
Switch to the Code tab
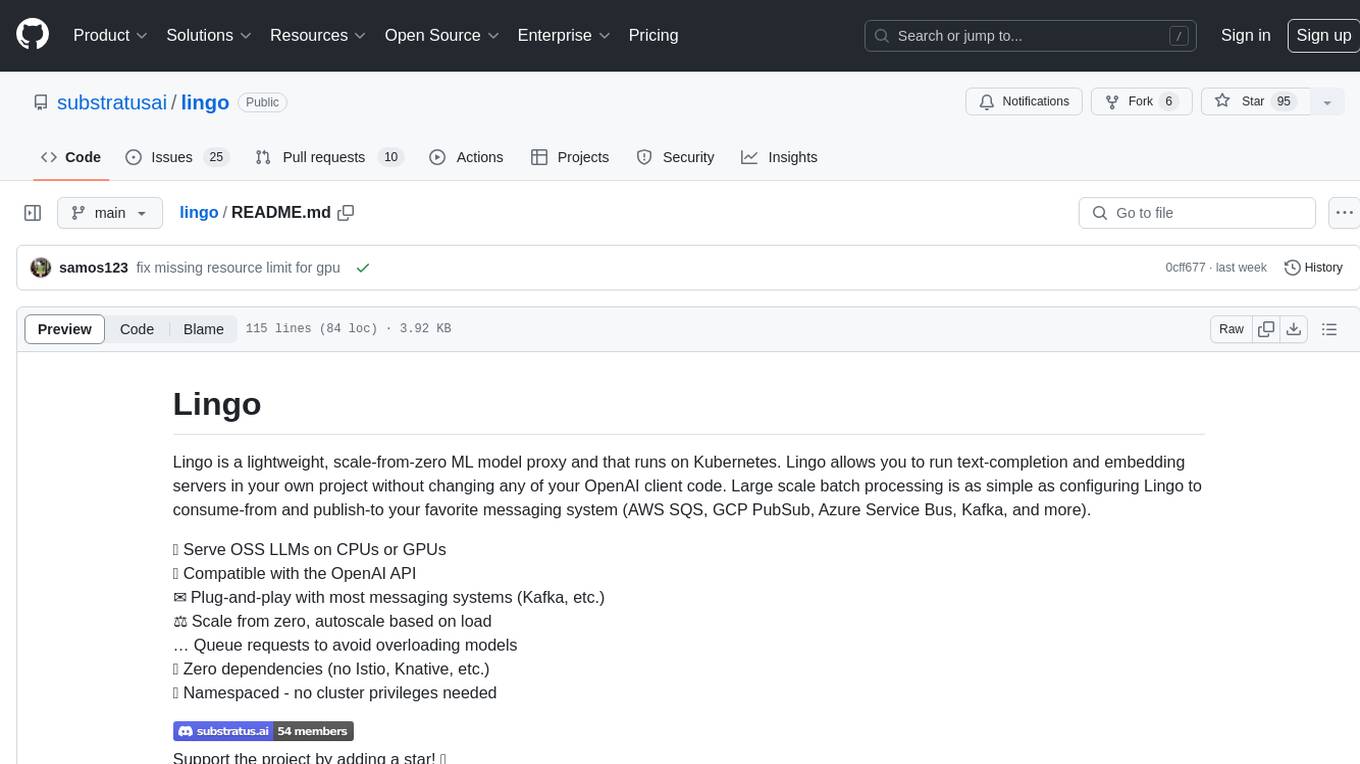71,157
